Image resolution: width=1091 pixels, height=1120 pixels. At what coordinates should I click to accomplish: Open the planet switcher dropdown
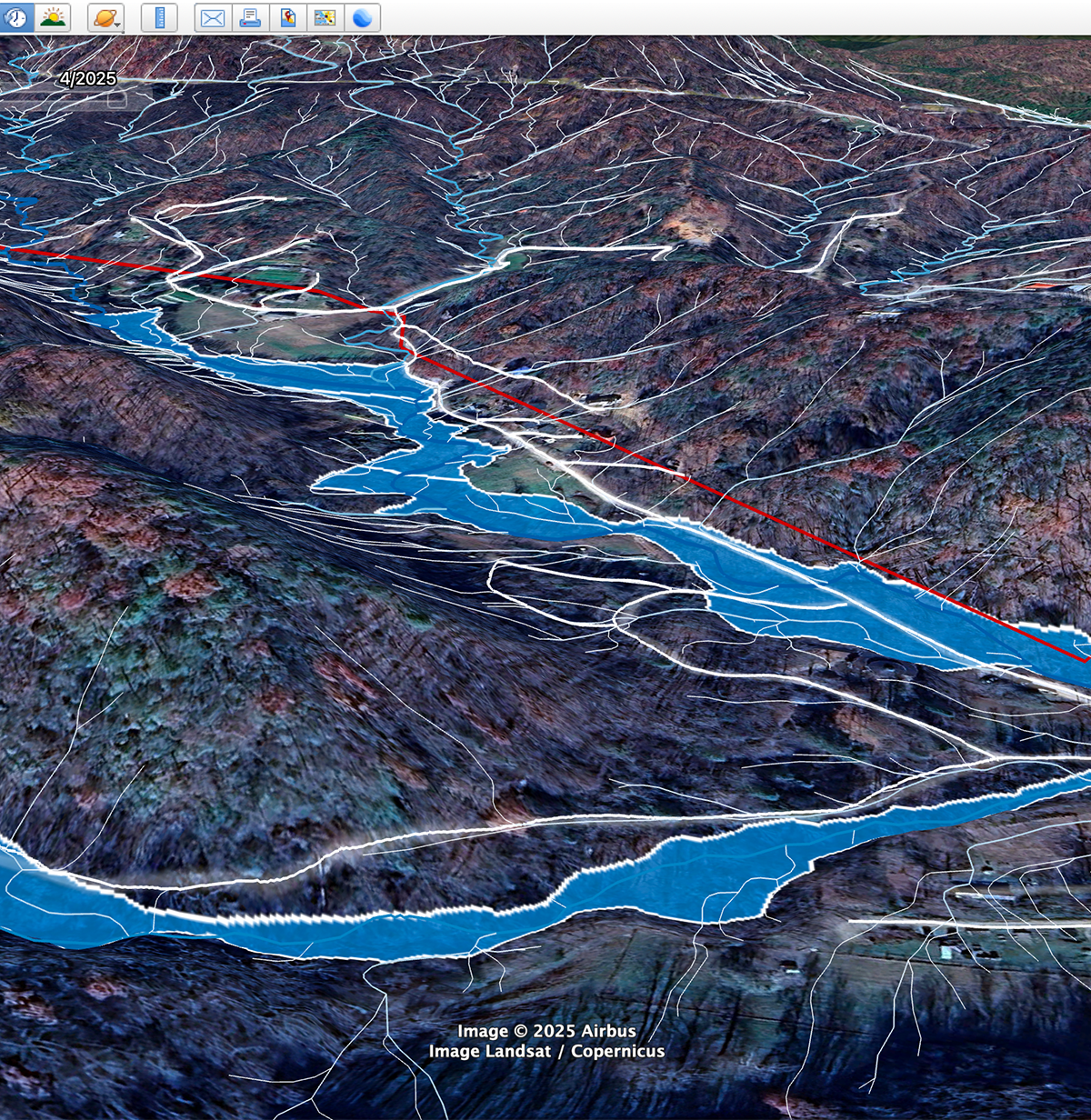click(106, 17)
